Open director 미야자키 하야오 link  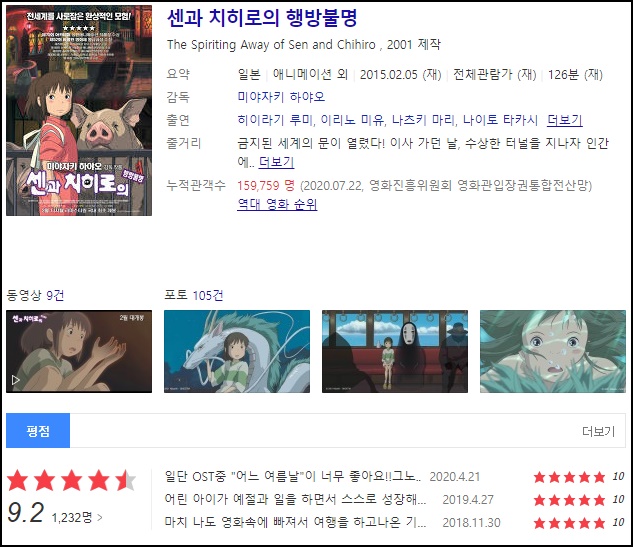point(281,97)
